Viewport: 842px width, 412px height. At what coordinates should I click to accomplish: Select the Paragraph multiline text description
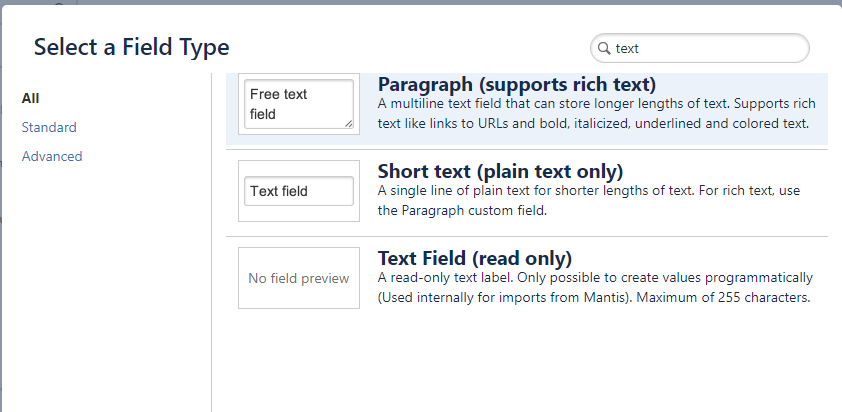click(596, 113)
